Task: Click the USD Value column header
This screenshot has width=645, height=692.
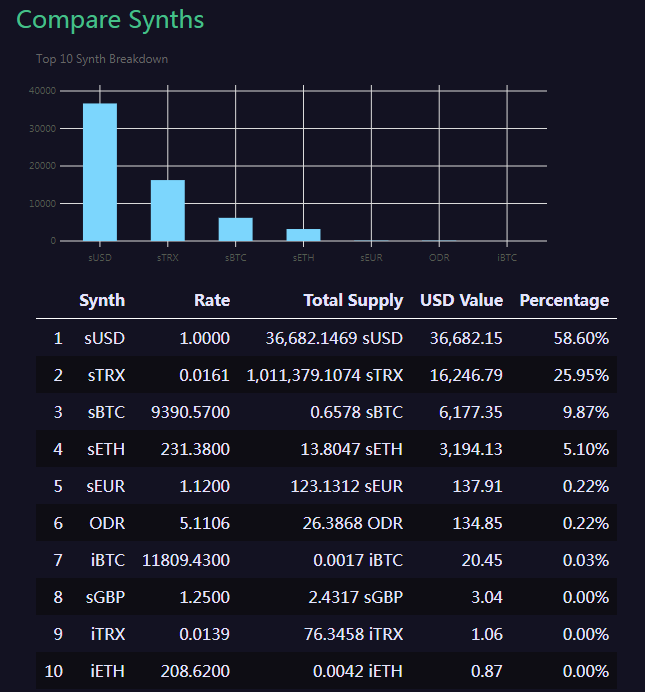Action: click(x=461, y=301)
